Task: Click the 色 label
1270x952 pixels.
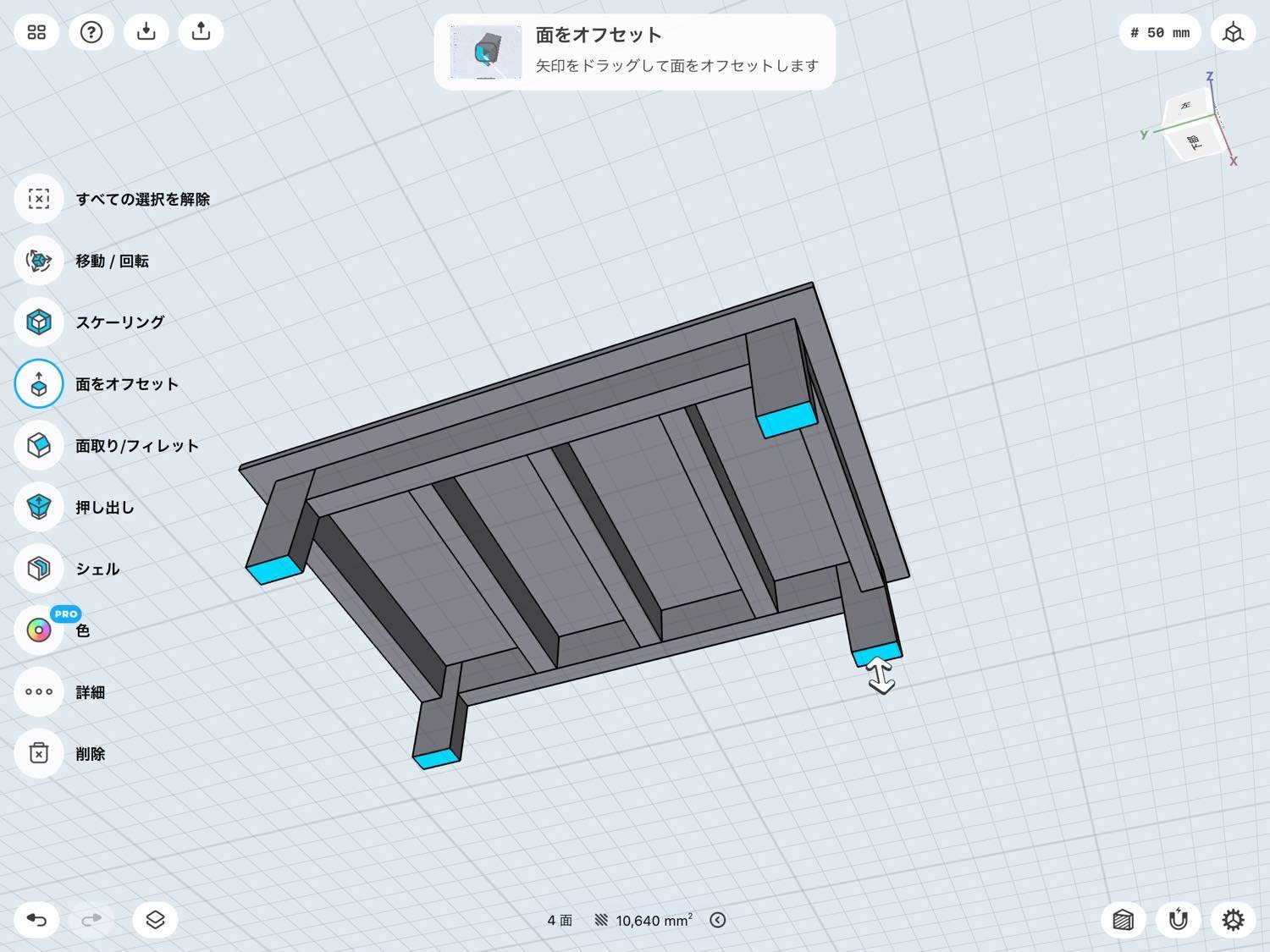Action: tap(83, 630)
